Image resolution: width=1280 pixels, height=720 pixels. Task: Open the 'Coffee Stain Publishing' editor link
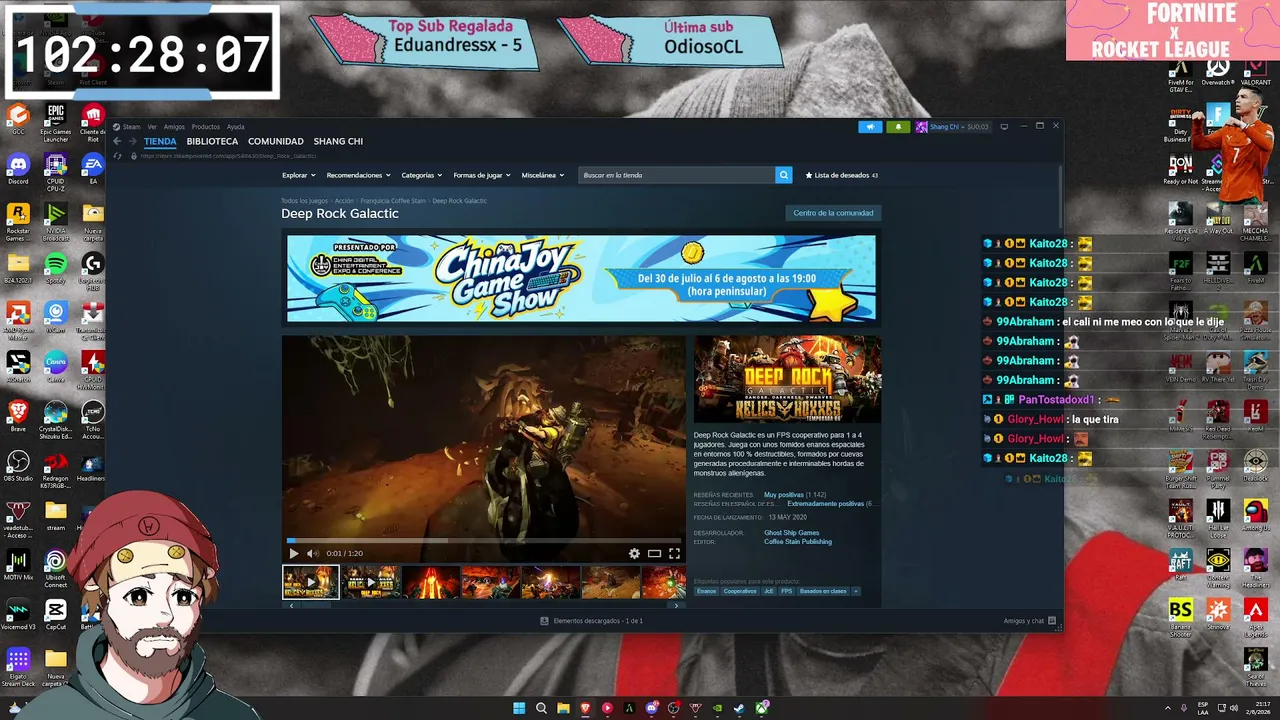(798, 542)
